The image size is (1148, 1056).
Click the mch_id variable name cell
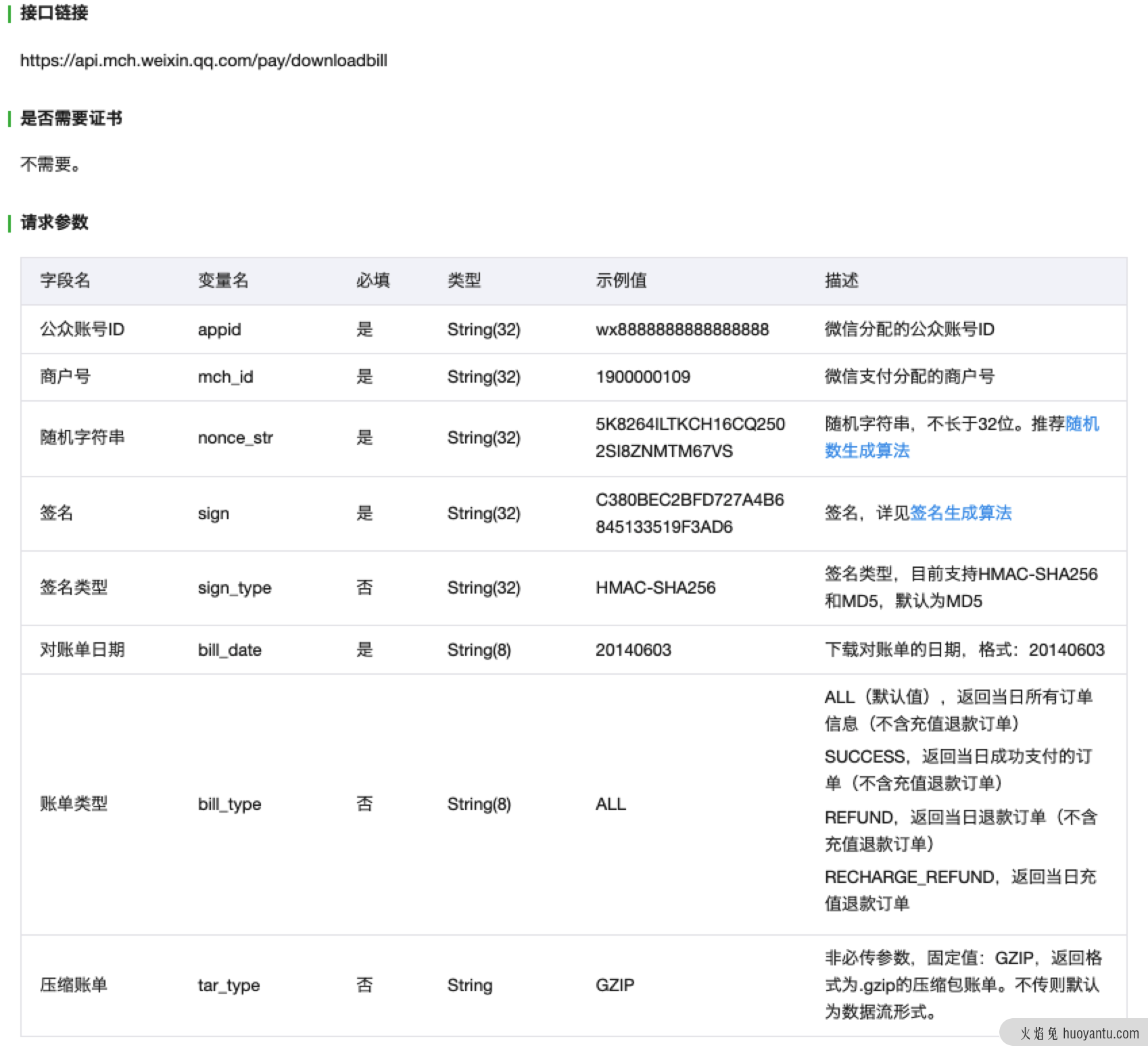tap(226, 377)
